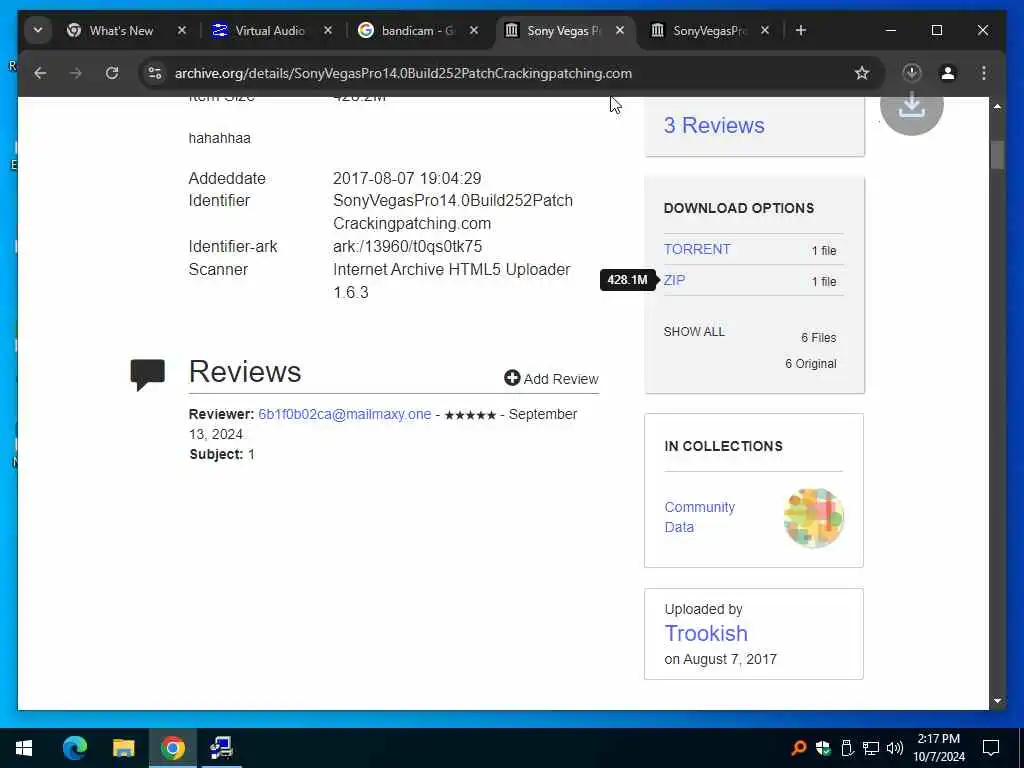Switch to the SonyVegasPro last tab

click(709, 31)
